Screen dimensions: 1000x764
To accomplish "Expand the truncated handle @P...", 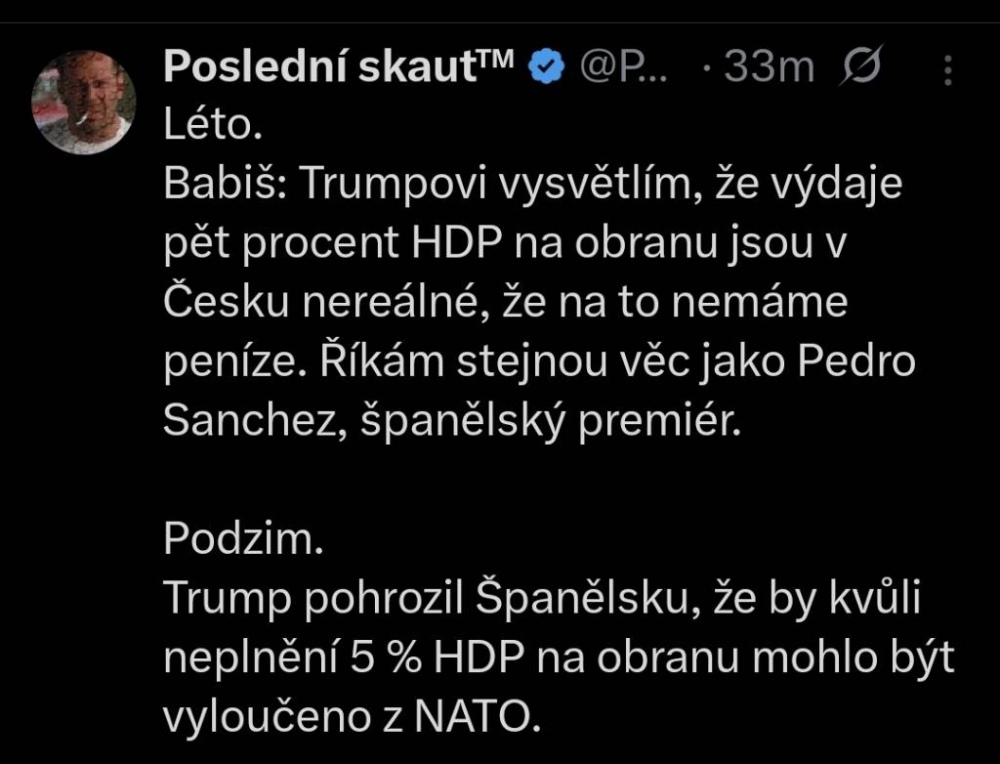I will [x=622, y=66].
